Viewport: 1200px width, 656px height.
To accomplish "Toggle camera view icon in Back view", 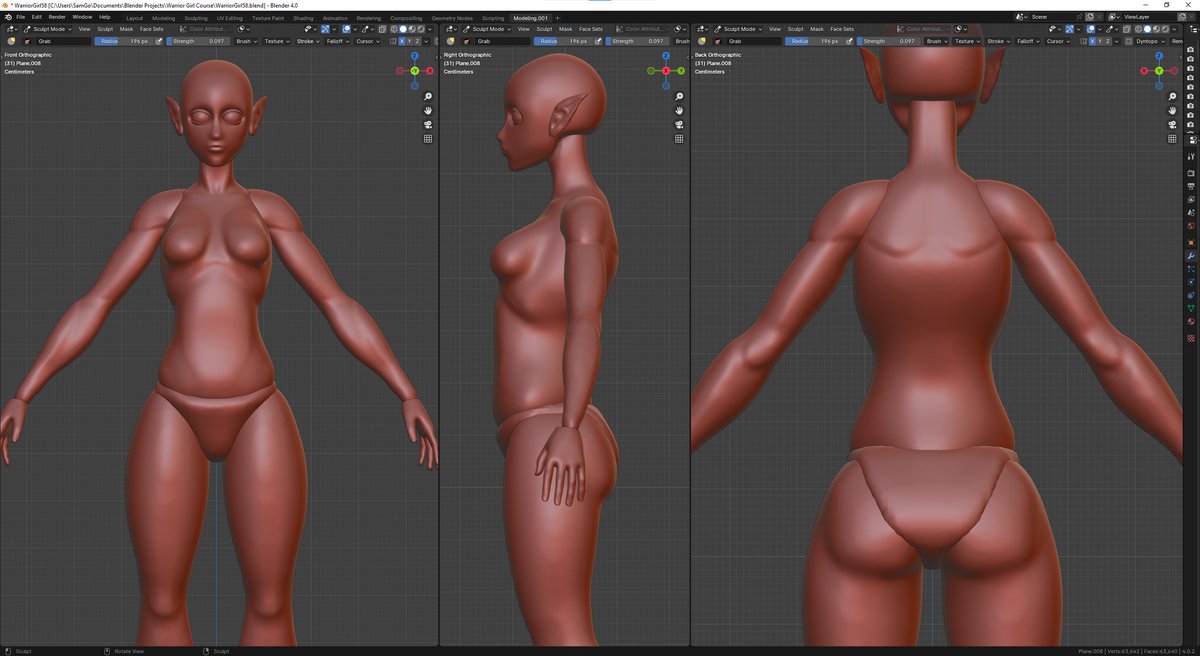I will coord(1174,125).
